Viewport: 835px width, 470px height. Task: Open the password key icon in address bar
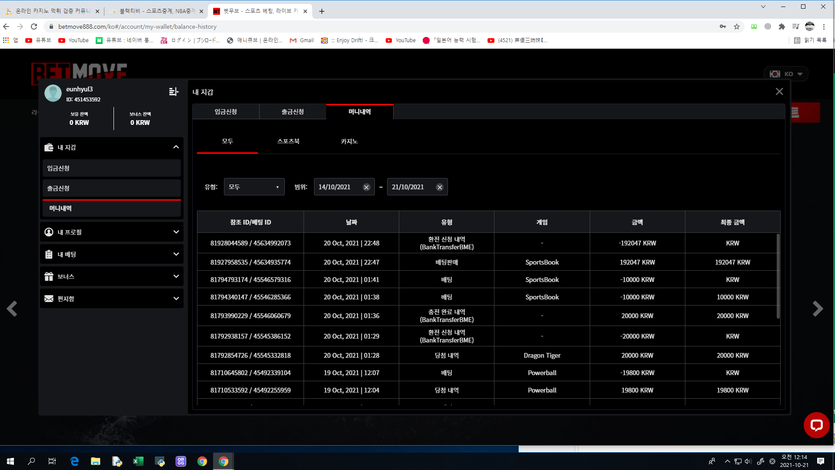723,26
